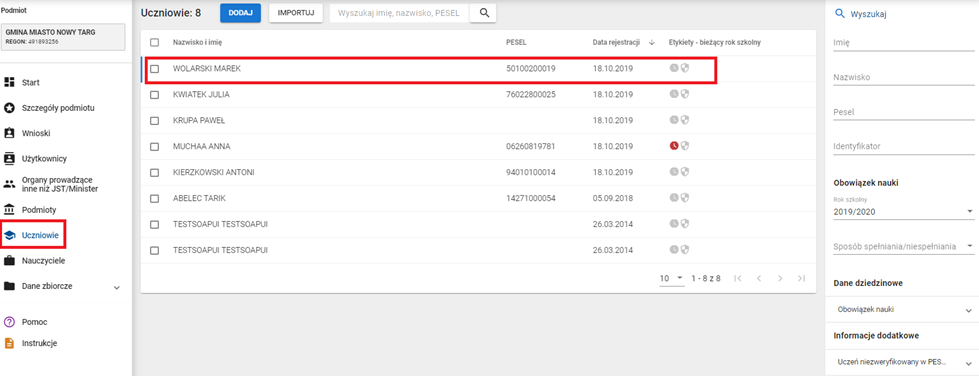
Task: Click the Wnioski sidebar icon
Action: pos(9,133)
